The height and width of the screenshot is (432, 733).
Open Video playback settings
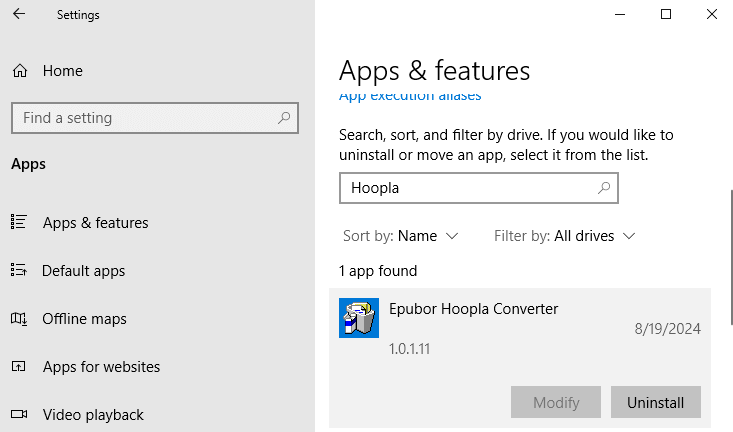(x=93, y=415)
